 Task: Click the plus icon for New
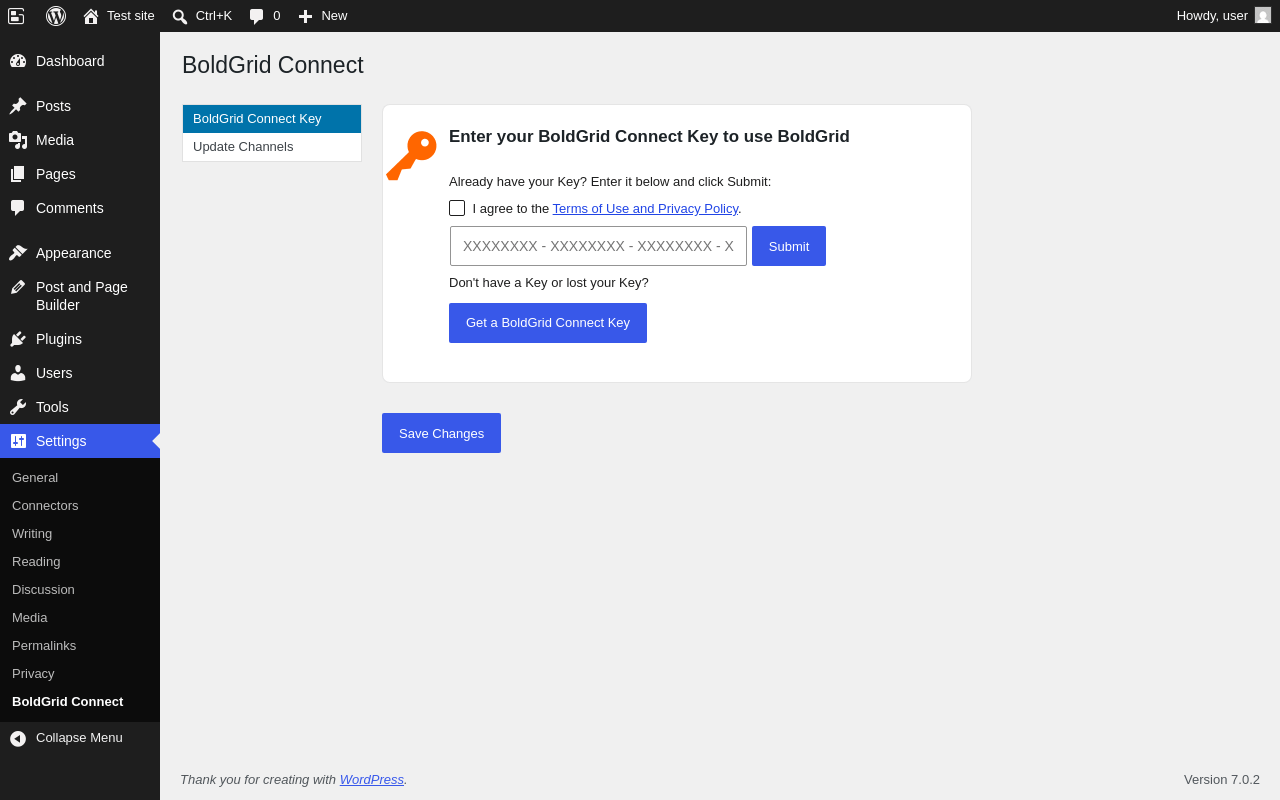[306, 16]
